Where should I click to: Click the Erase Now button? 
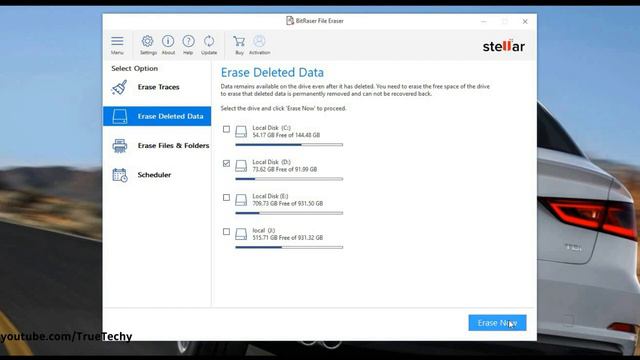coord(497,323)
